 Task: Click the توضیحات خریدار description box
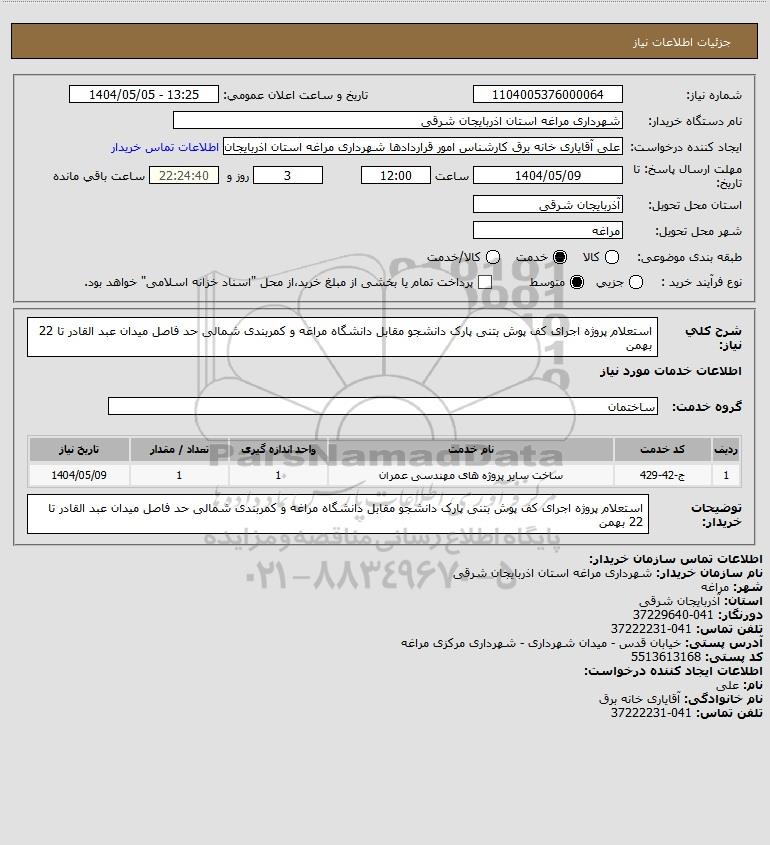point(338,515)
